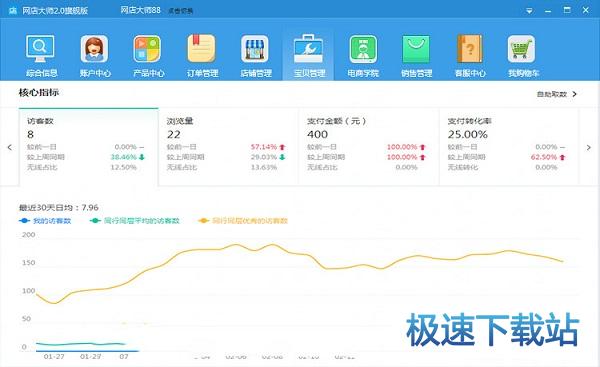Click the first 01-27 x-axis date label

[x=54, y=356]
